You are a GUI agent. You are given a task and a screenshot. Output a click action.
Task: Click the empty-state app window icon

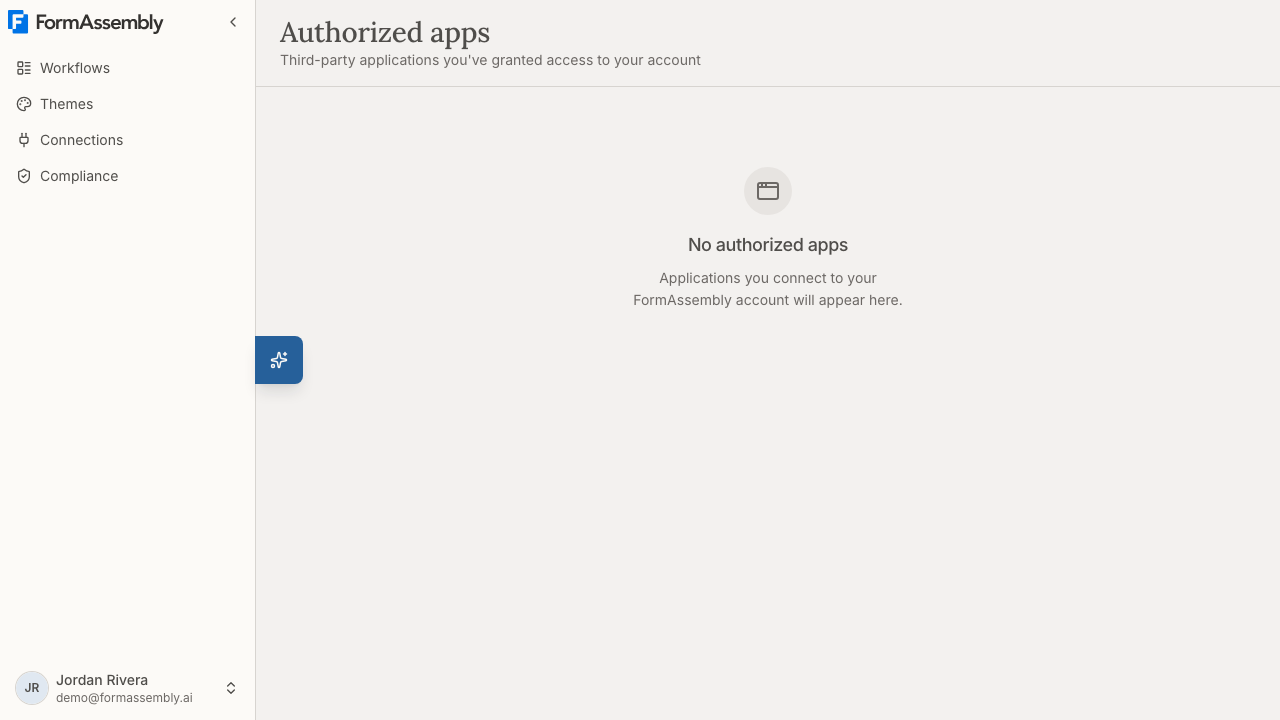coord(768,191)
